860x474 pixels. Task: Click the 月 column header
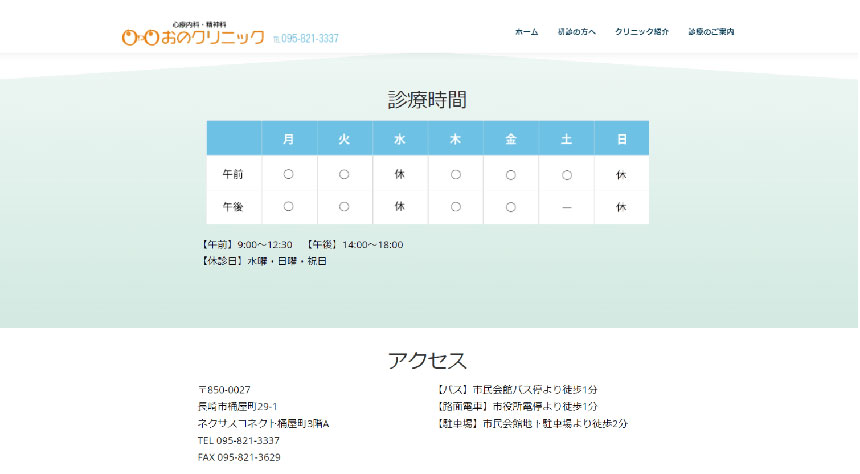(x=289, y=138)
